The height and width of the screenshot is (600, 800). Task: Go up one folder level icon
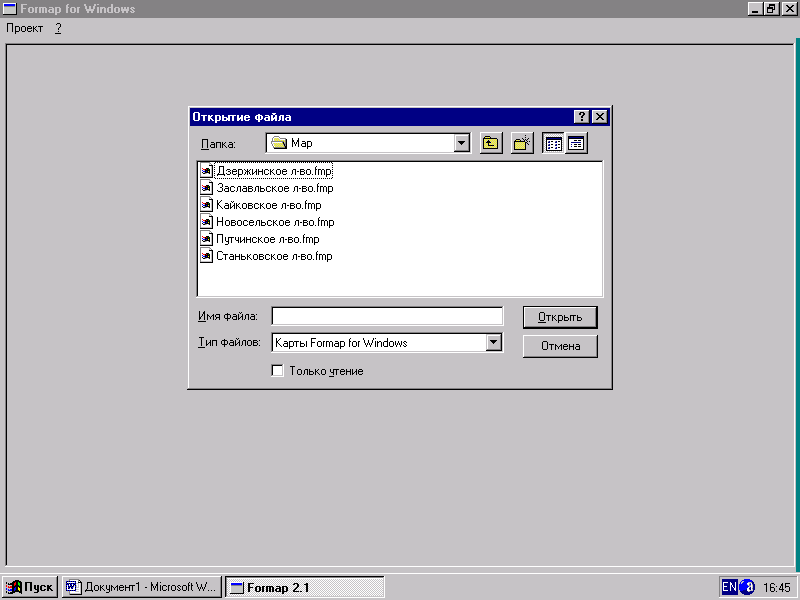pyautogui.click(x=491, y=143)
